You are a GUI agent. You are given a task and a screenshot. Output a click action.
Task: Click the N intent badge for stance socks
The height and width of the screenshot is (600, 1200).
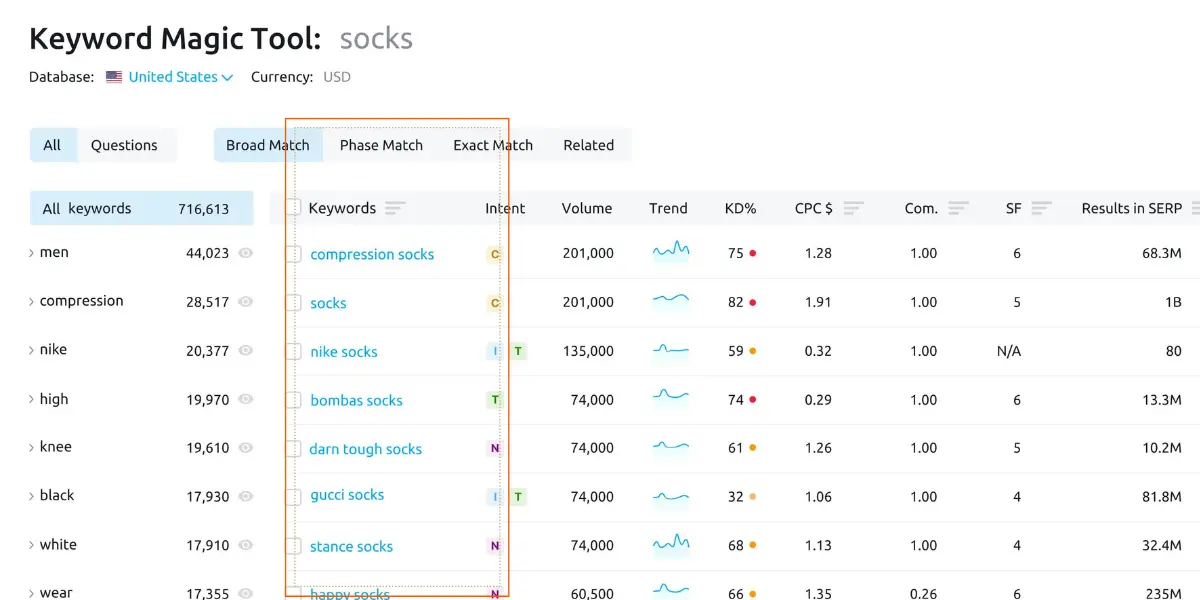[494, 546]
